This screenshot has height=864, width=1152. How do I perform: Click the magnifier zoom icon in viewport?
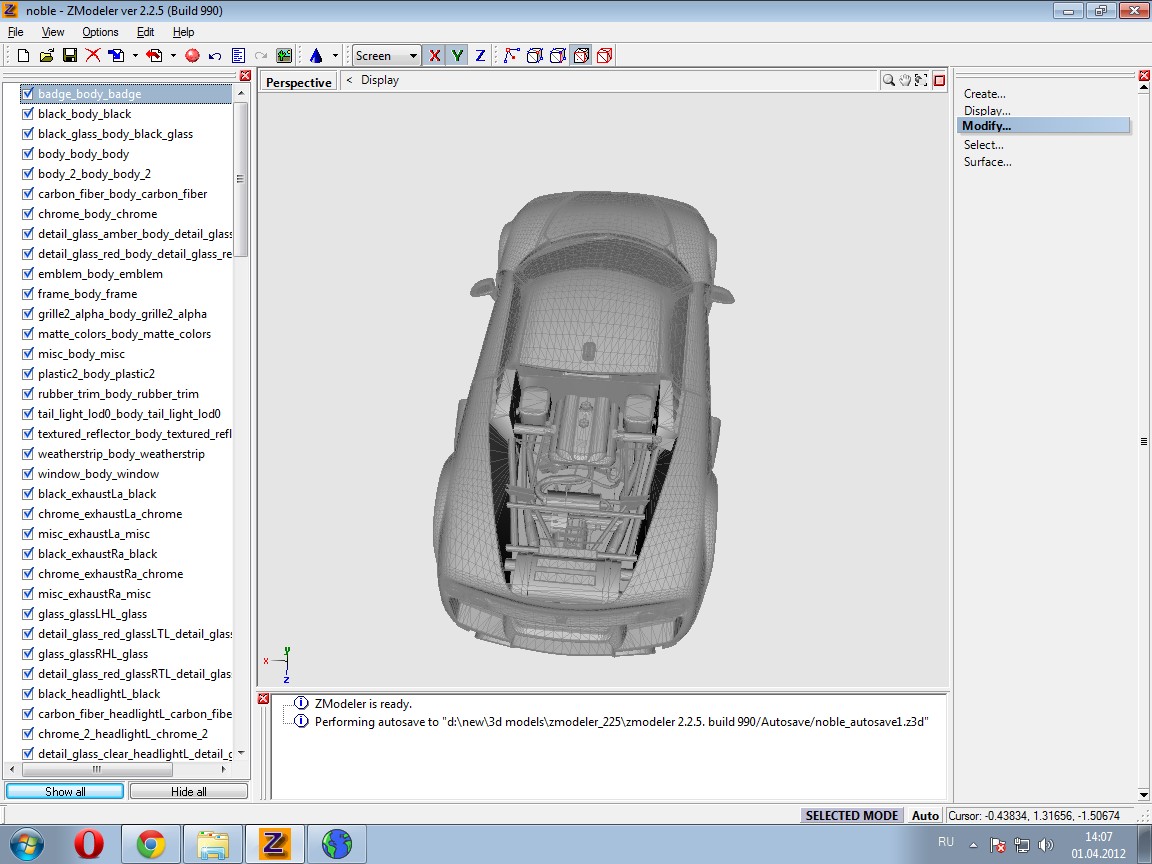pos(888,81)
